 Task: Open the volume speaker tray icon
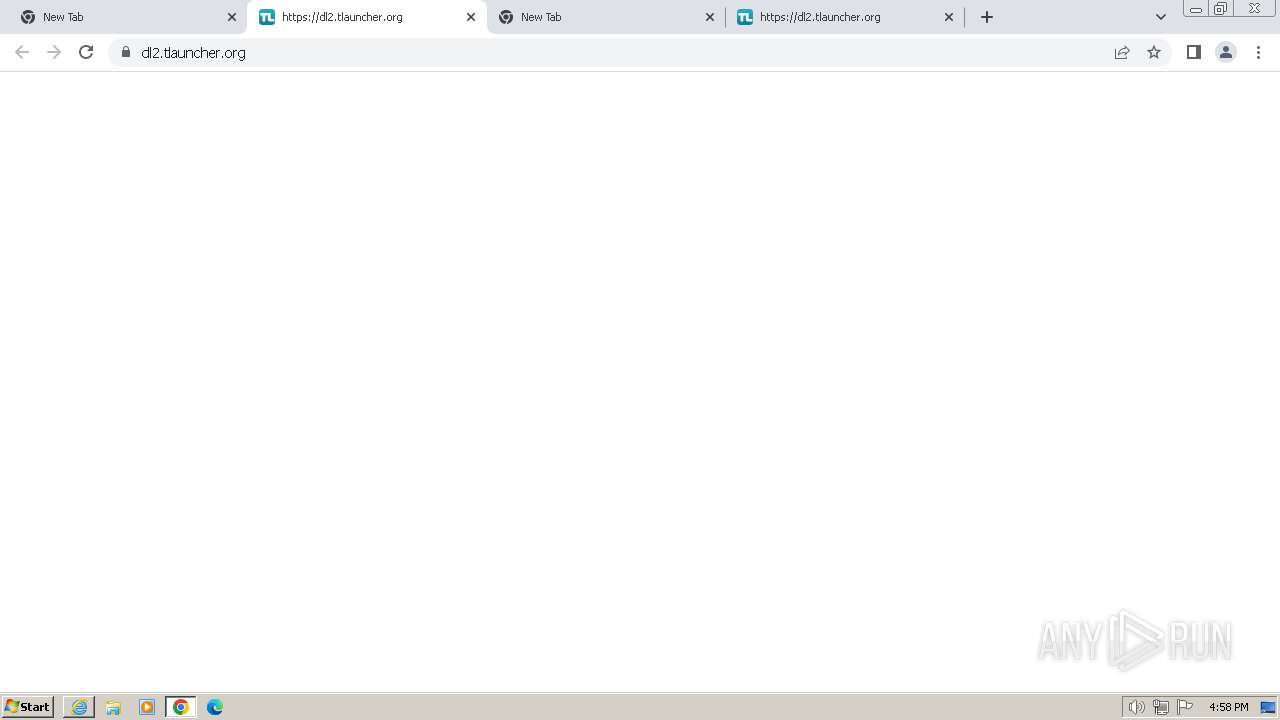(1137, 707)
